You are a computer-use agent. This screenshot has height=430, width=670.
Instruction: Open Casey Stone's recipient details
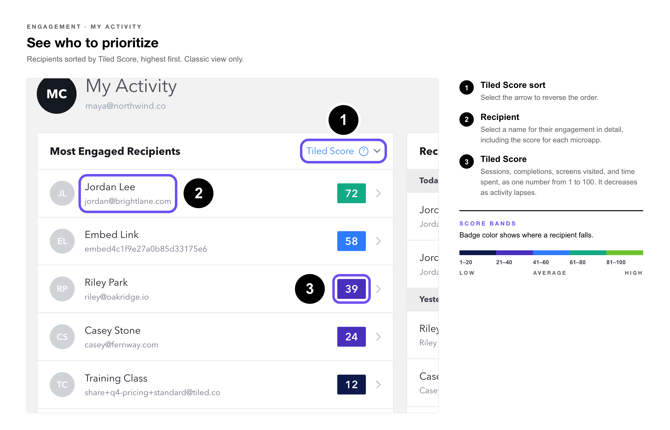(112, 330)
